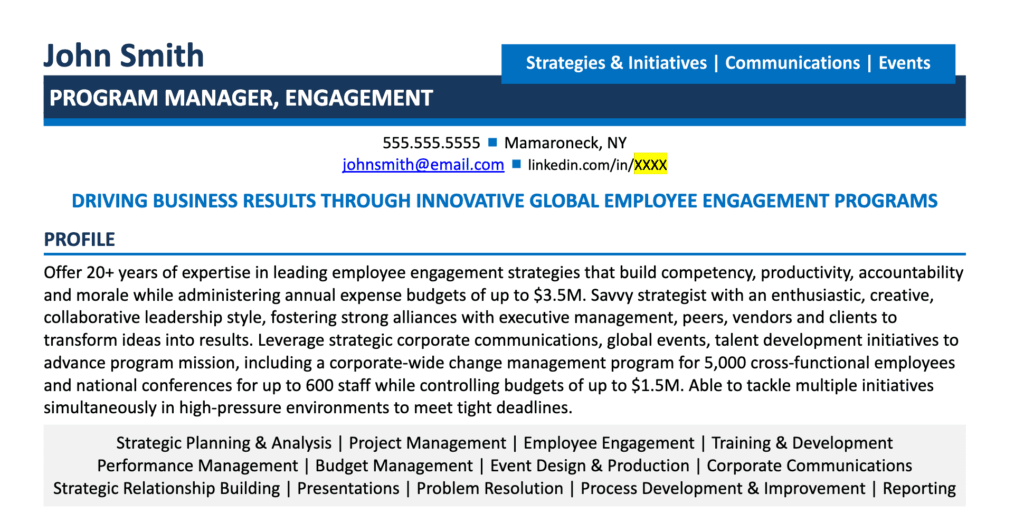Click Events in the blue header box
Image resolution: width=1024 pixels, height=513 pixels.
[904, 63]
